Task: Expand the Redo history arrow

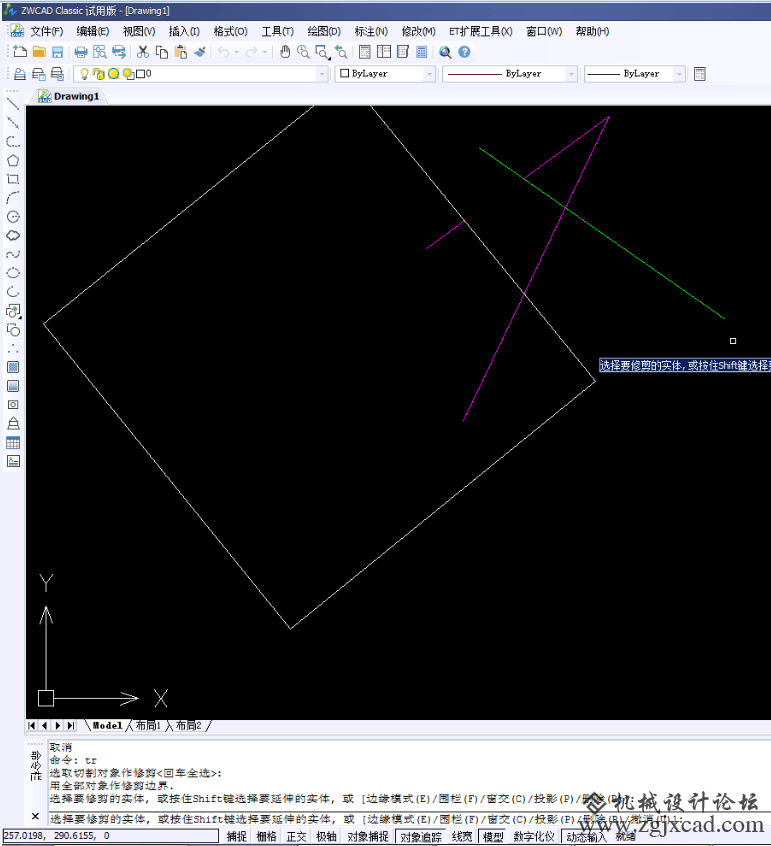Action: 264,52
